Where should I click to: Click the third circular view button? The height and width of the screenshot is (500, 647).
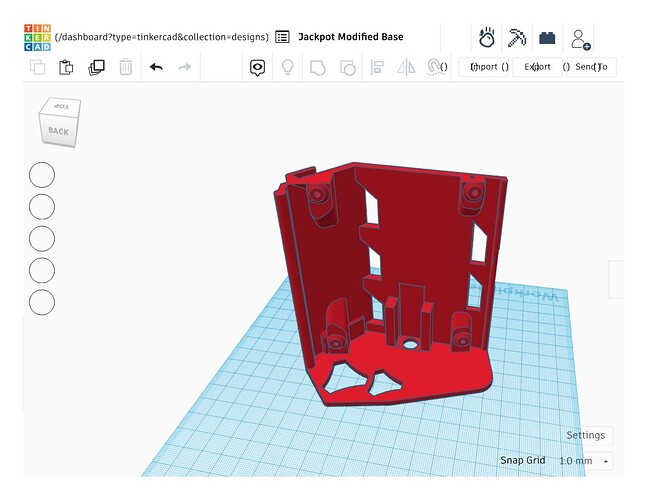[x=42, y=238]
